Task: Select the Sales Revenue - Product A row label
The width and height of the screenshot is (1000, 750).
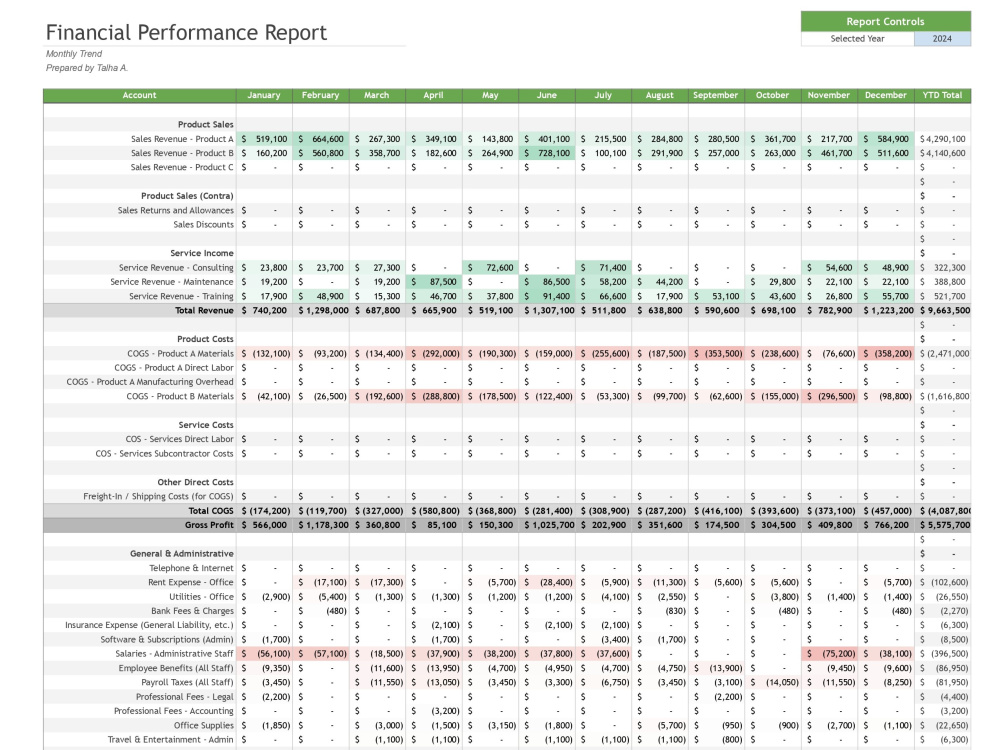Action: (182, 139)
